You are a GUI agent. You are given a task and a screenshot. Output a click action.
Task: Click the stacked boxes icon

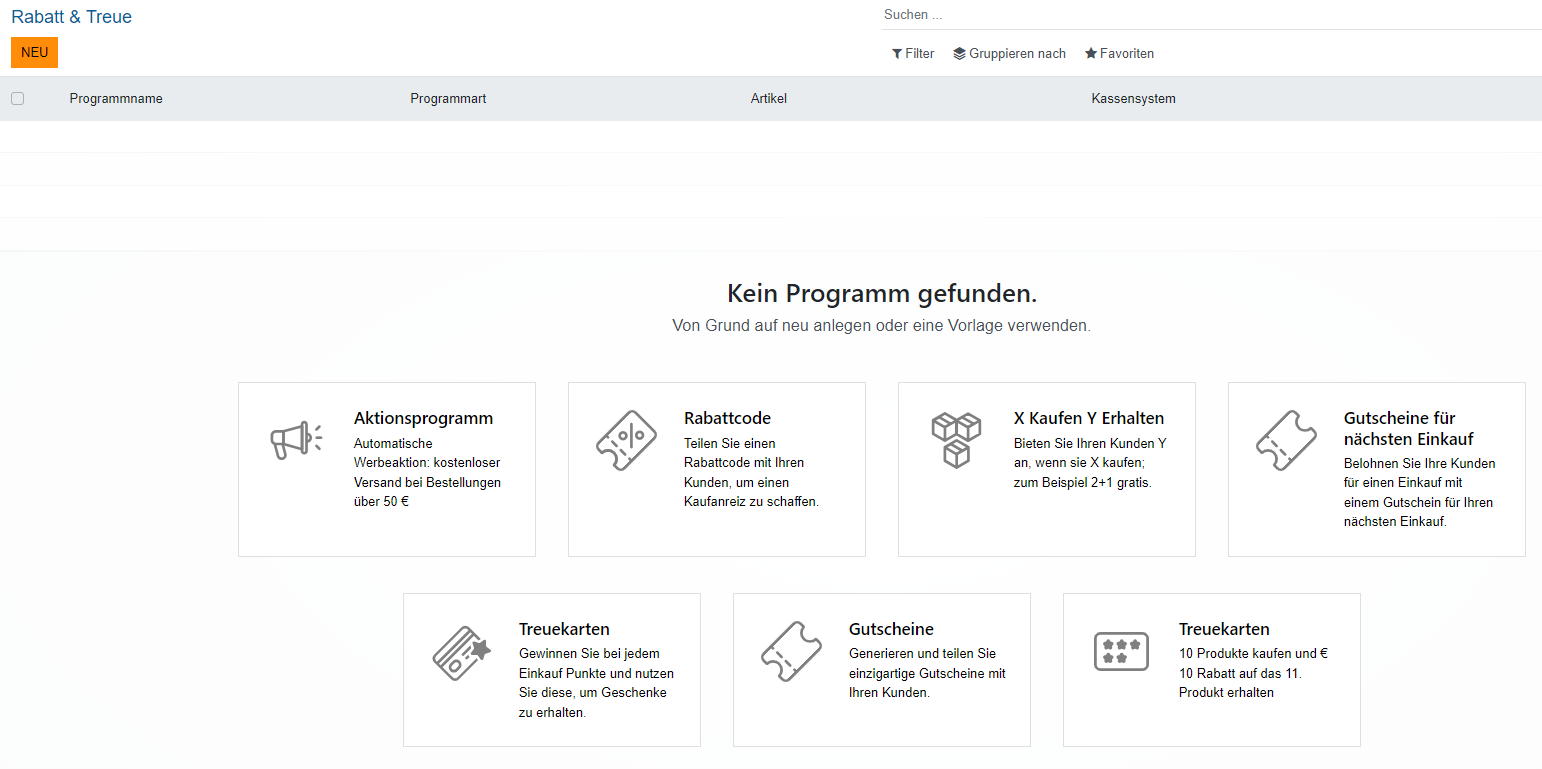pos(956,441)
